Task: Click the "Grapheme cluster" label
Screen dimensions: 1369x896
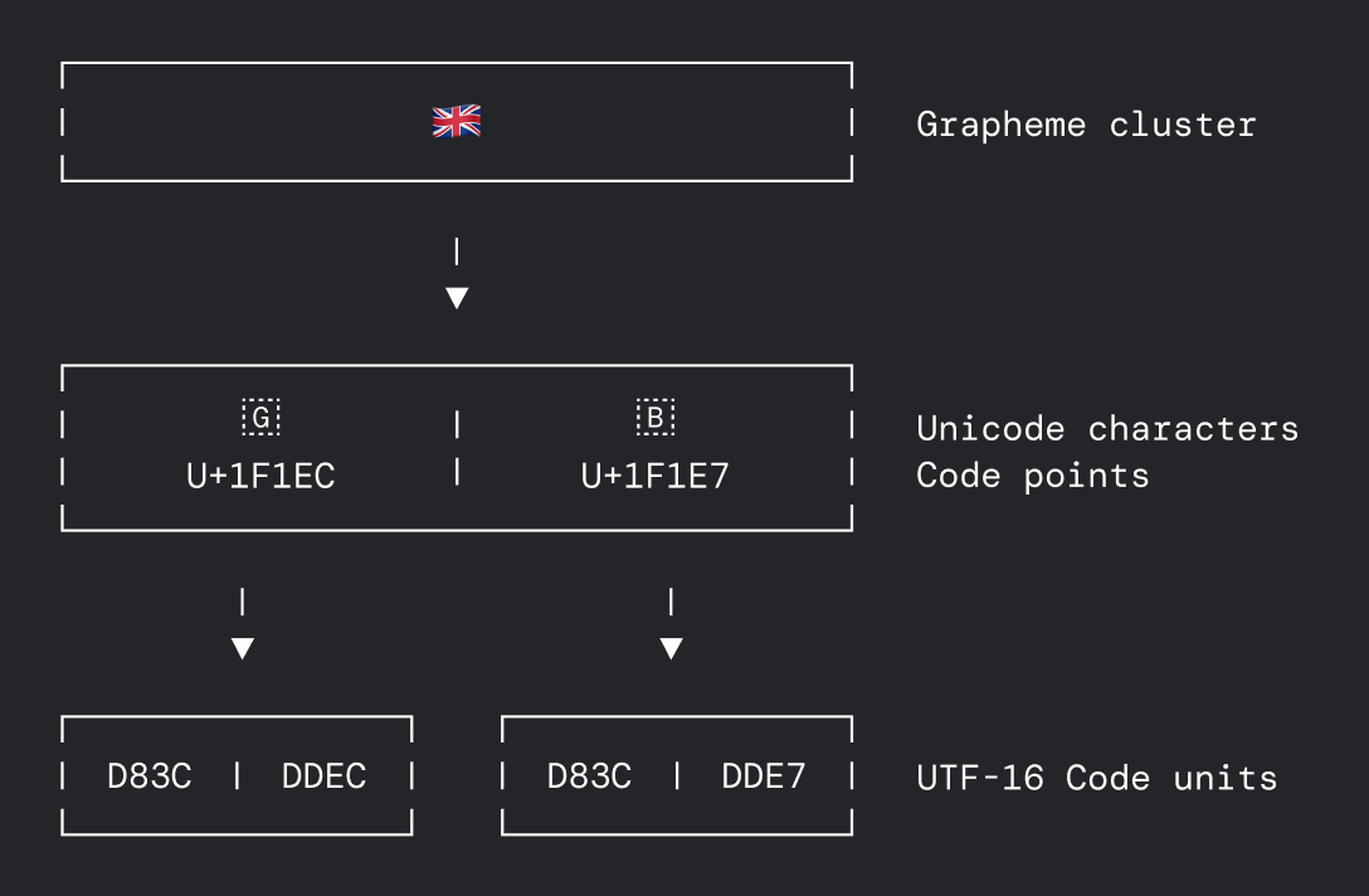Action: pyautogui.click(x=1086, y=125)
